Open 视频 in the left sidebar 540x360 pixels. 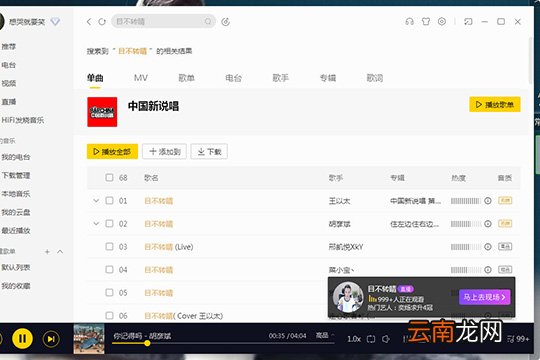pyautogui.click(x=9, y=83)
